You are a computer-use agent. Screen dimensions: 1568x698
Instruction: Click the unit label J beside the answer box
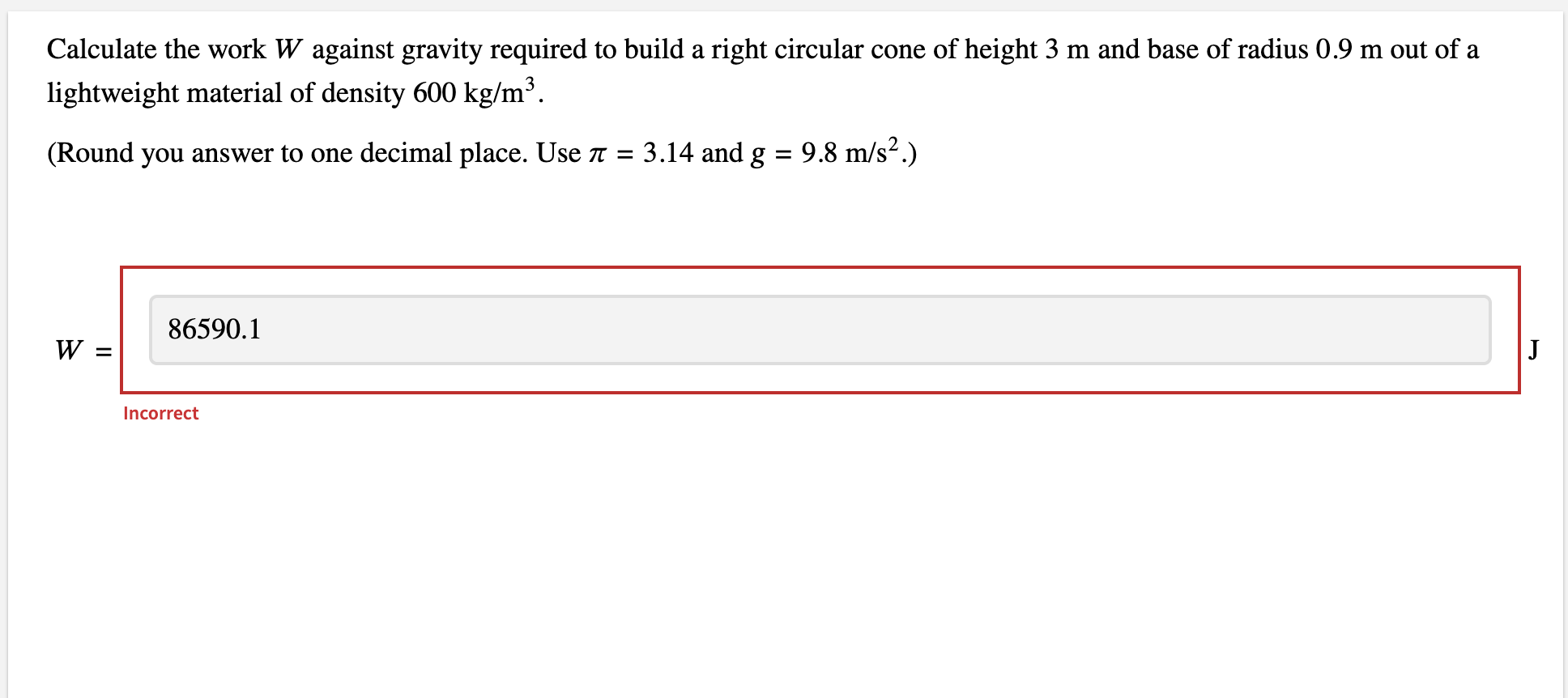click(1533, 350)
